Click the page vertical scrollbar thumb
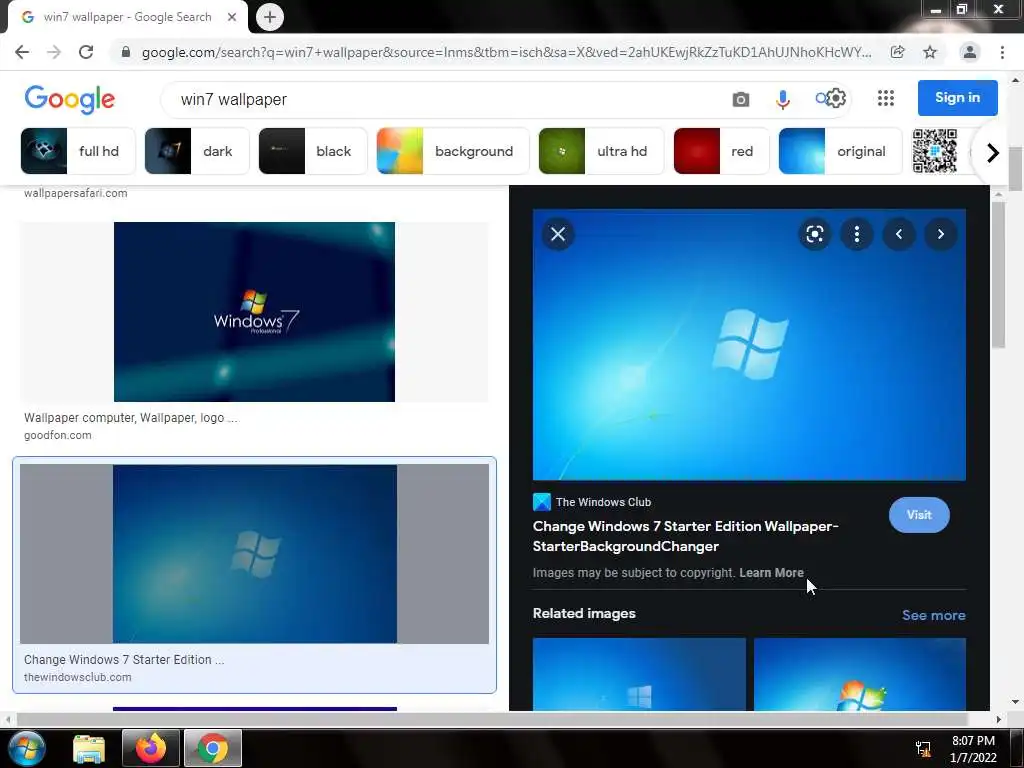 coord(1015,167)
